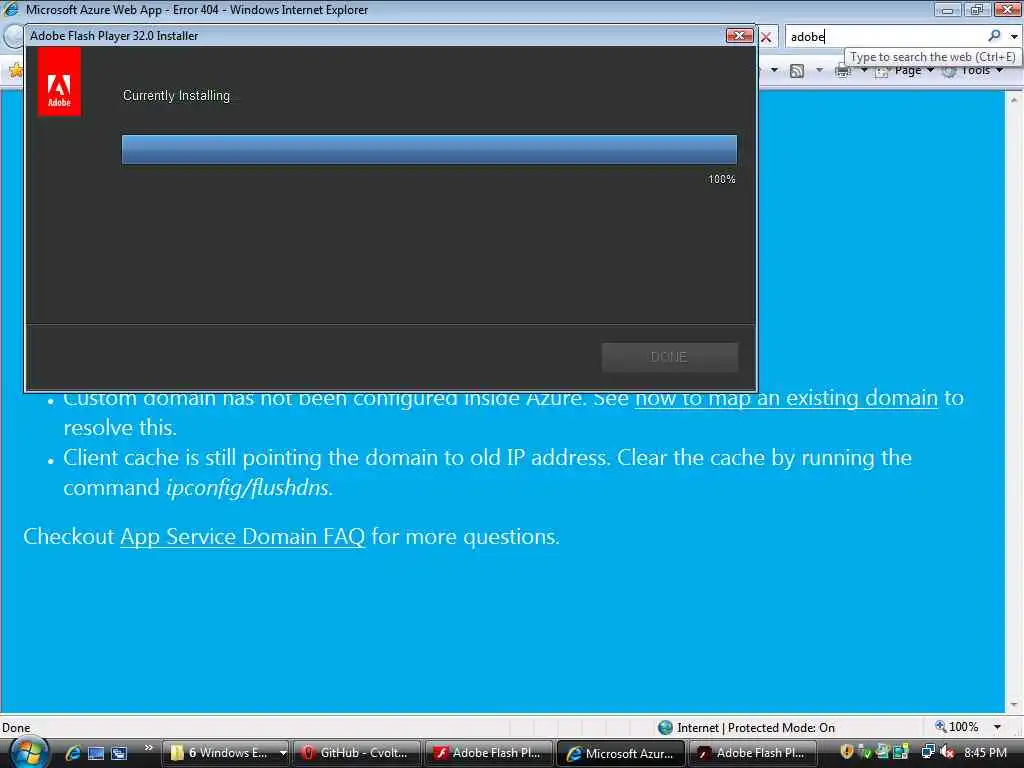This screenshot has height=768, width=1024.
Task: Expand the Windows Explorer group dropdown arrow
Action: [x=283, y=753]
